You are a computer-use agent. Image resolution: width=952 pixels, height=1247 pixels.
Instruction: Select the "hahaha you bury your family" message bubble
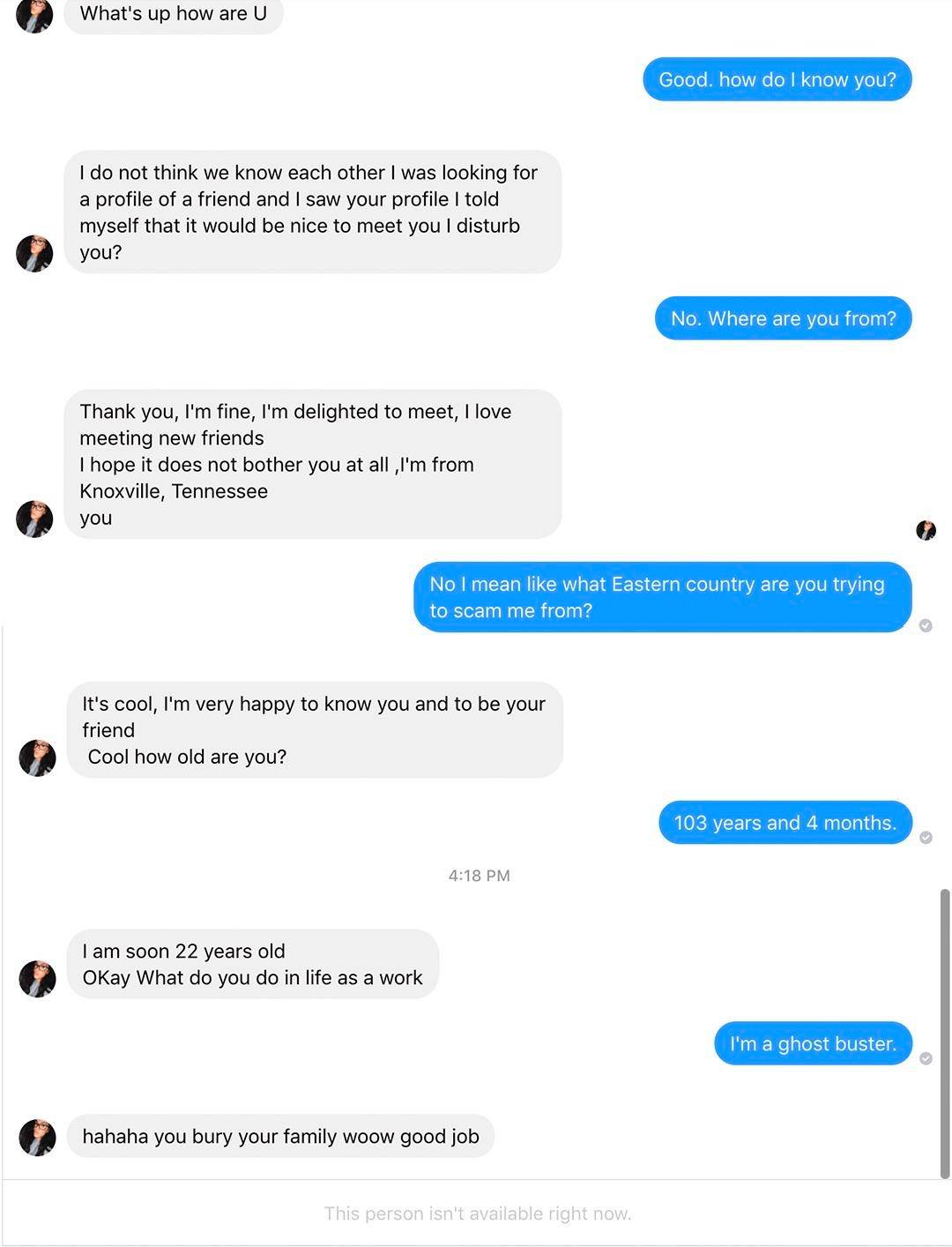pyautogui.click(x=280, y=1136)
